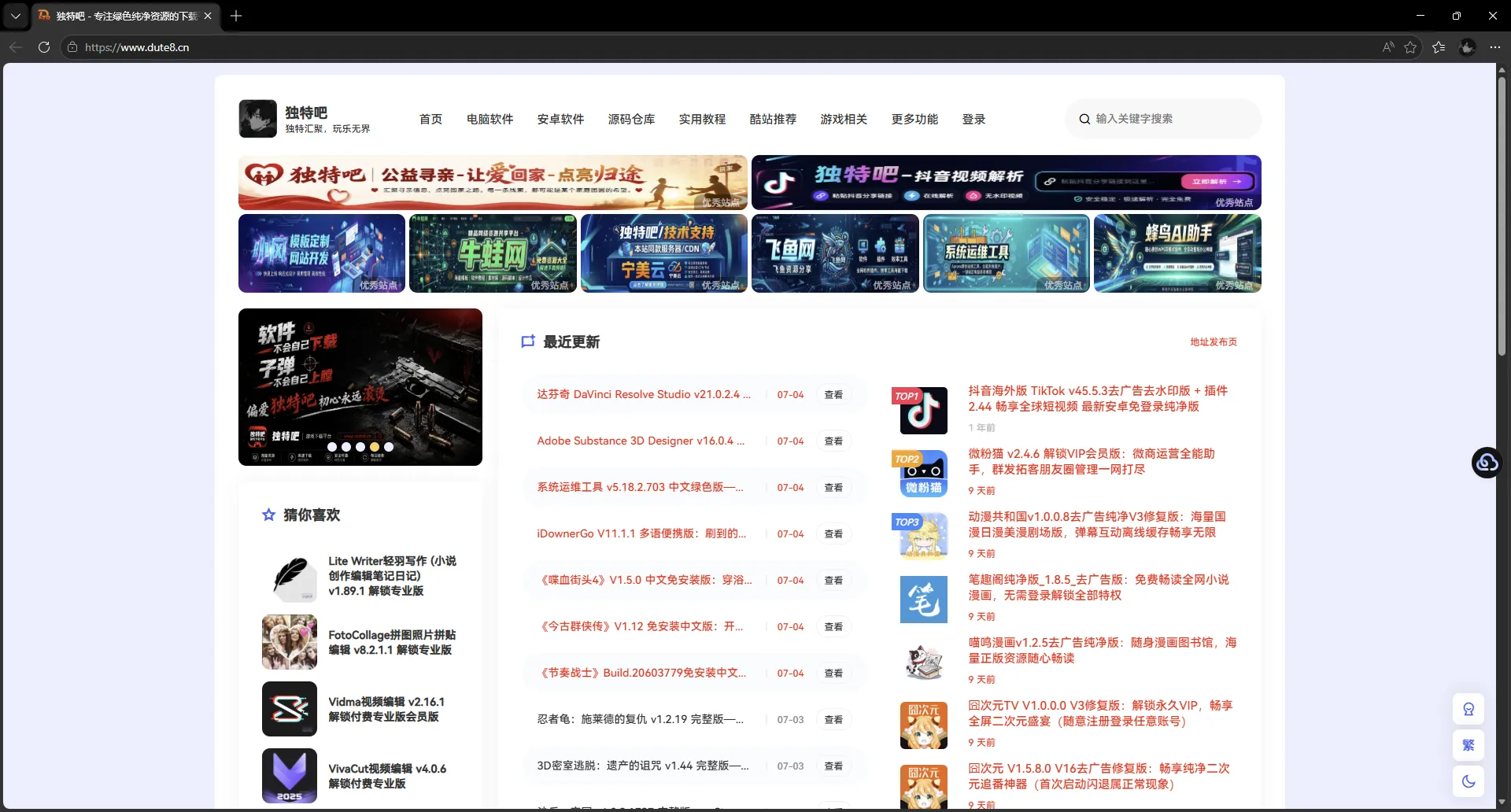This screenshot has height=812, width=1511.
Task: Click 查看 for DaVinci Resolve Studio
Action: coord(833,395)
